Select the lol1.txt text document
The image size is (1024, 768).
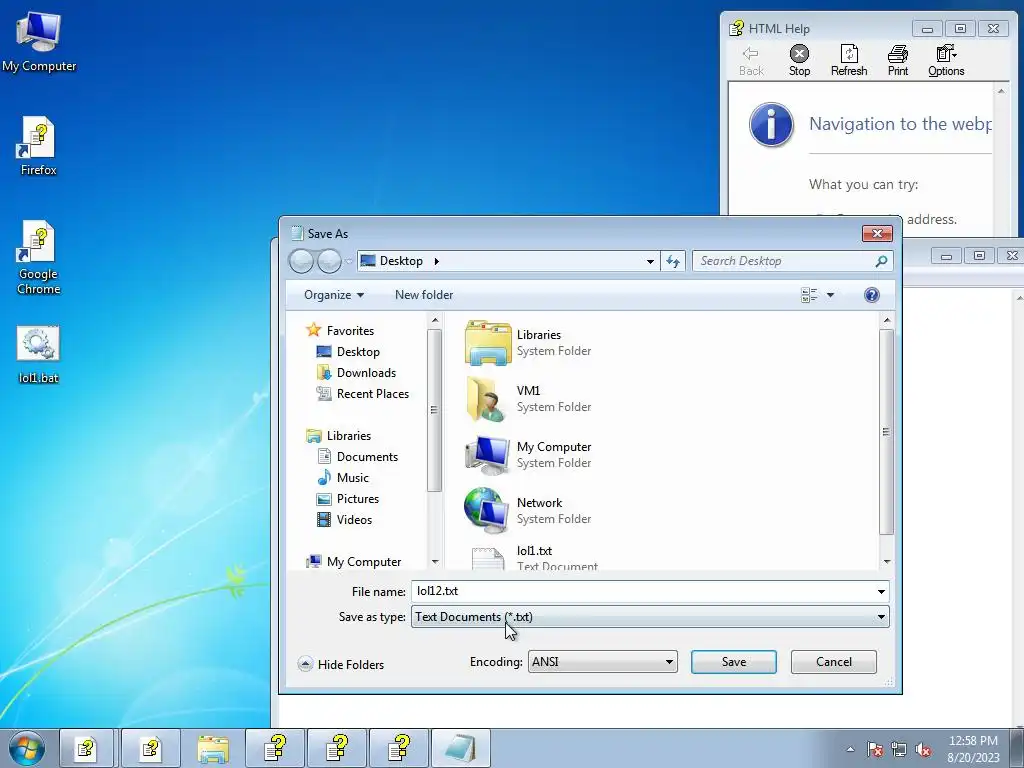coord(534,557)
